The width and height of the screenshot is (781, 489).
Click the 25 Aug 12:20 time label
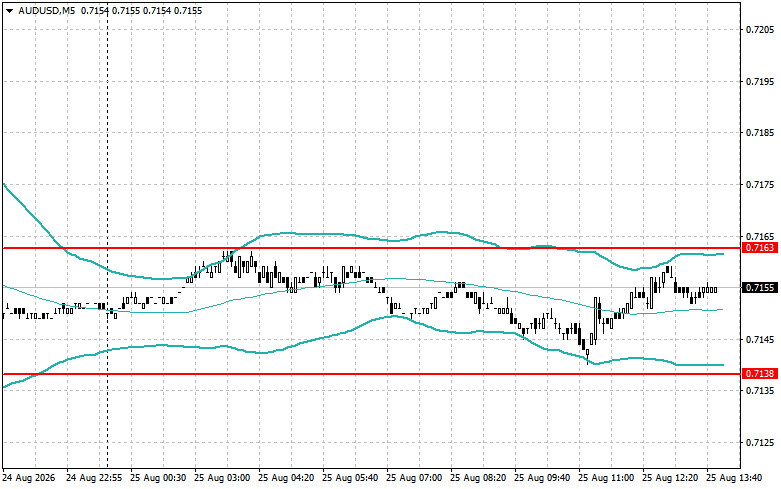pyautogui.click(x=670, y=478)
